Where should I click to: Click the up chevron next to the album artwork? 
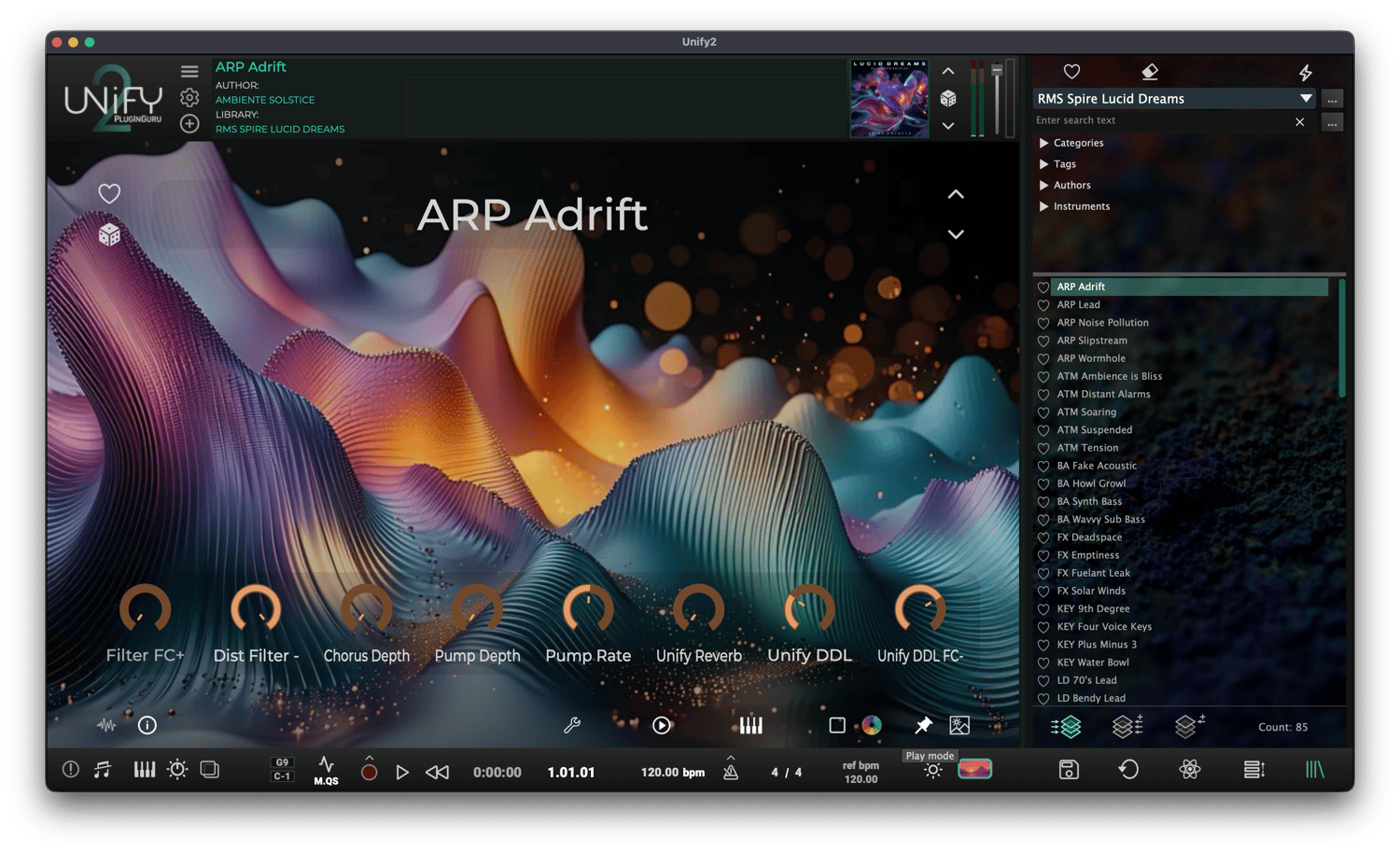tap(948, 71)
